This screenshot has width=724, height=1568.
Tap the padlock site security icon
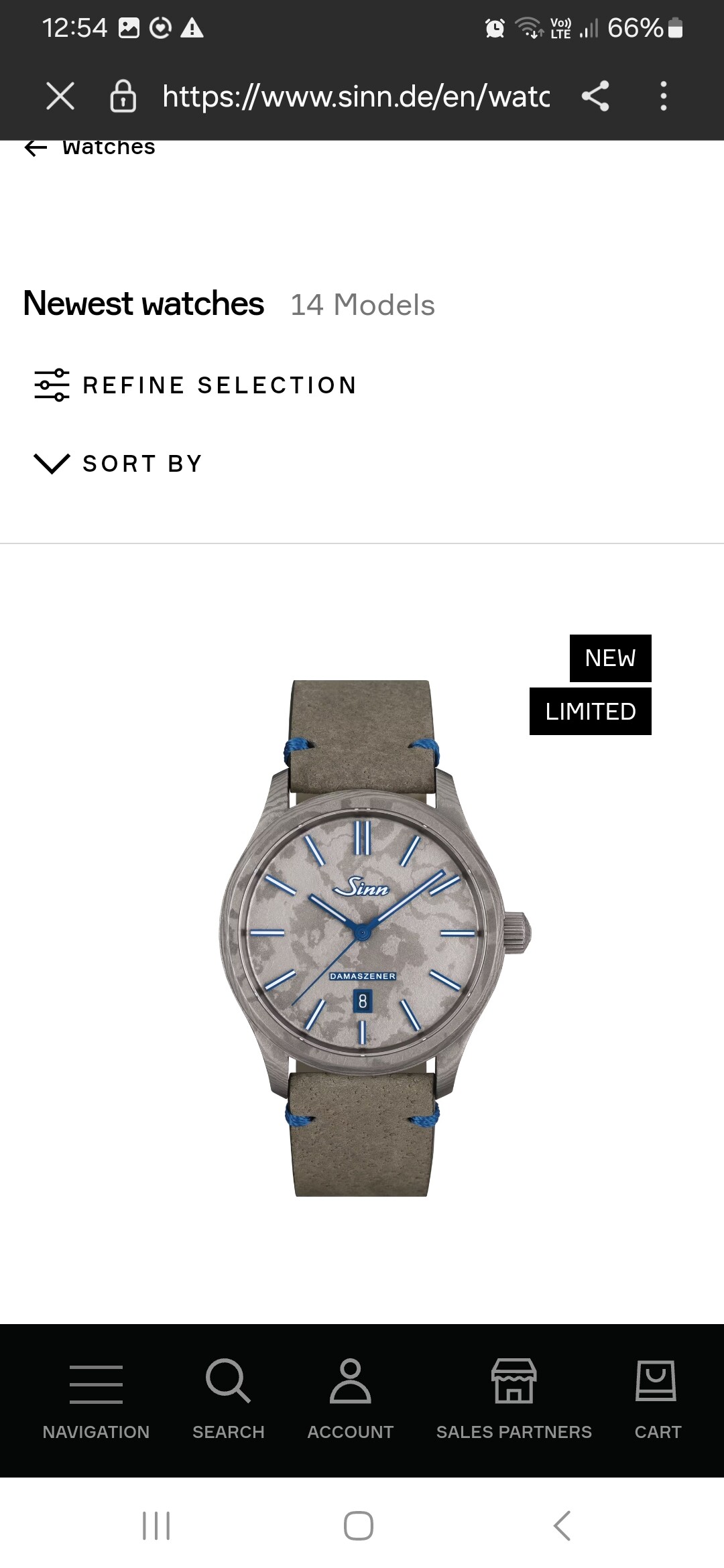[123, 96]
